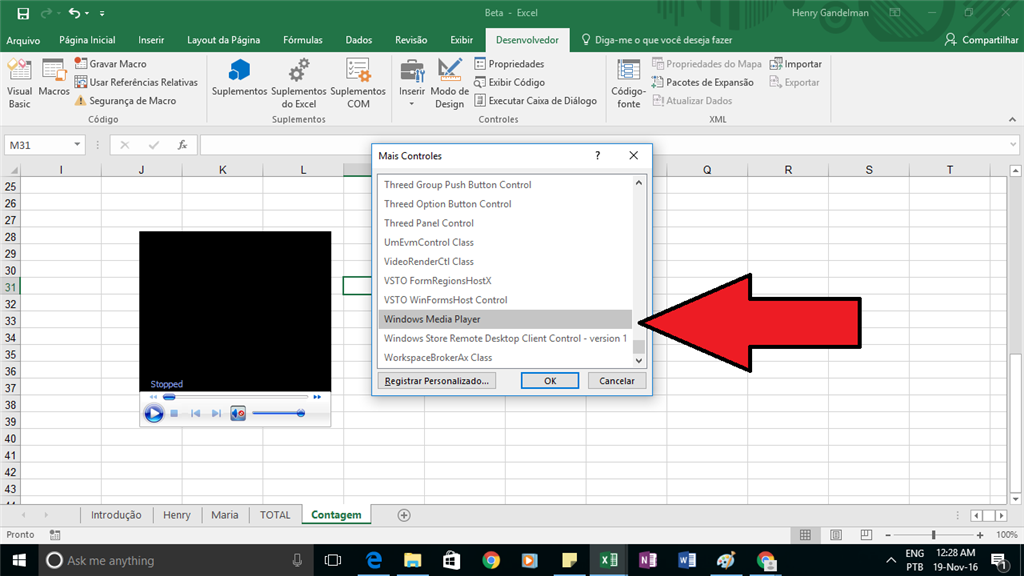Select Windows Media Player in list
1024x576 pixels.
[x=505, y=319]
